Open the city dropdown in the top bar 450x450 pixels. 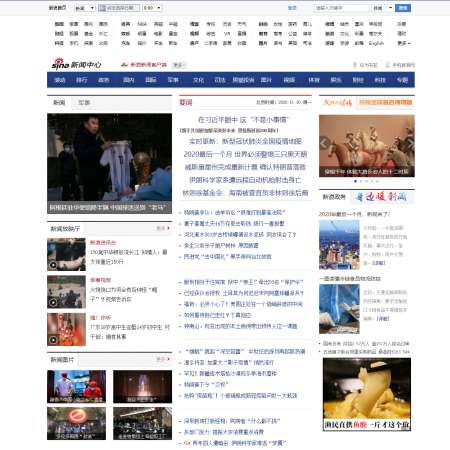tap(85, 8)
